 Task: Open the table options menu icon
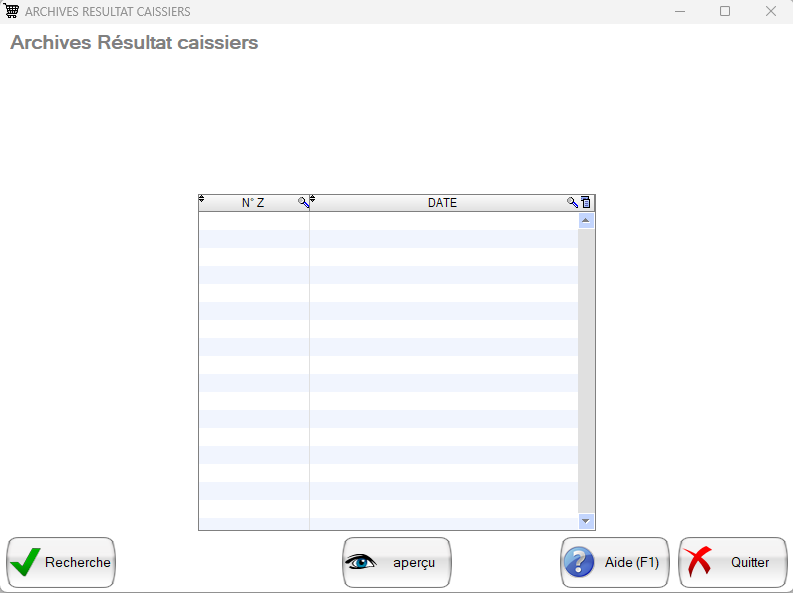coord(586,202)
